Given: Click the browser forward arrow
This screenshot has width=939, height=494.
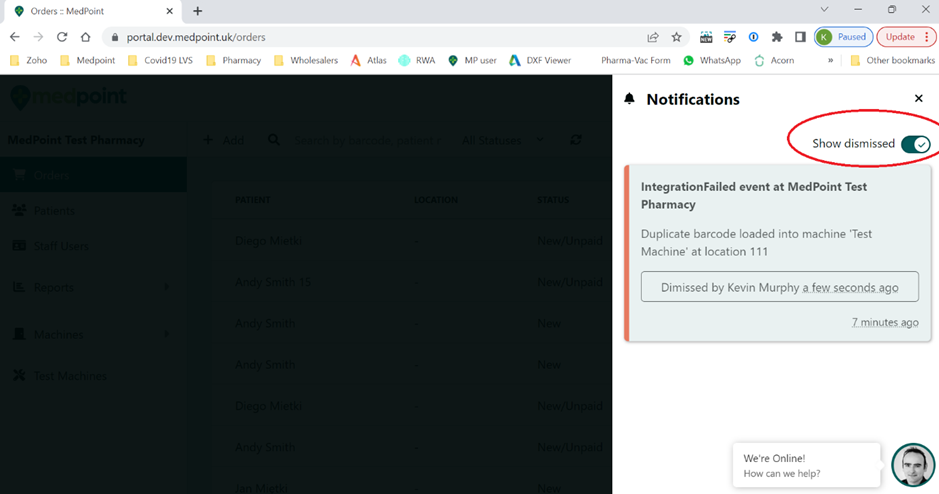Looking at the screenshot, I should pyautogui.click(x=38, y=37).
